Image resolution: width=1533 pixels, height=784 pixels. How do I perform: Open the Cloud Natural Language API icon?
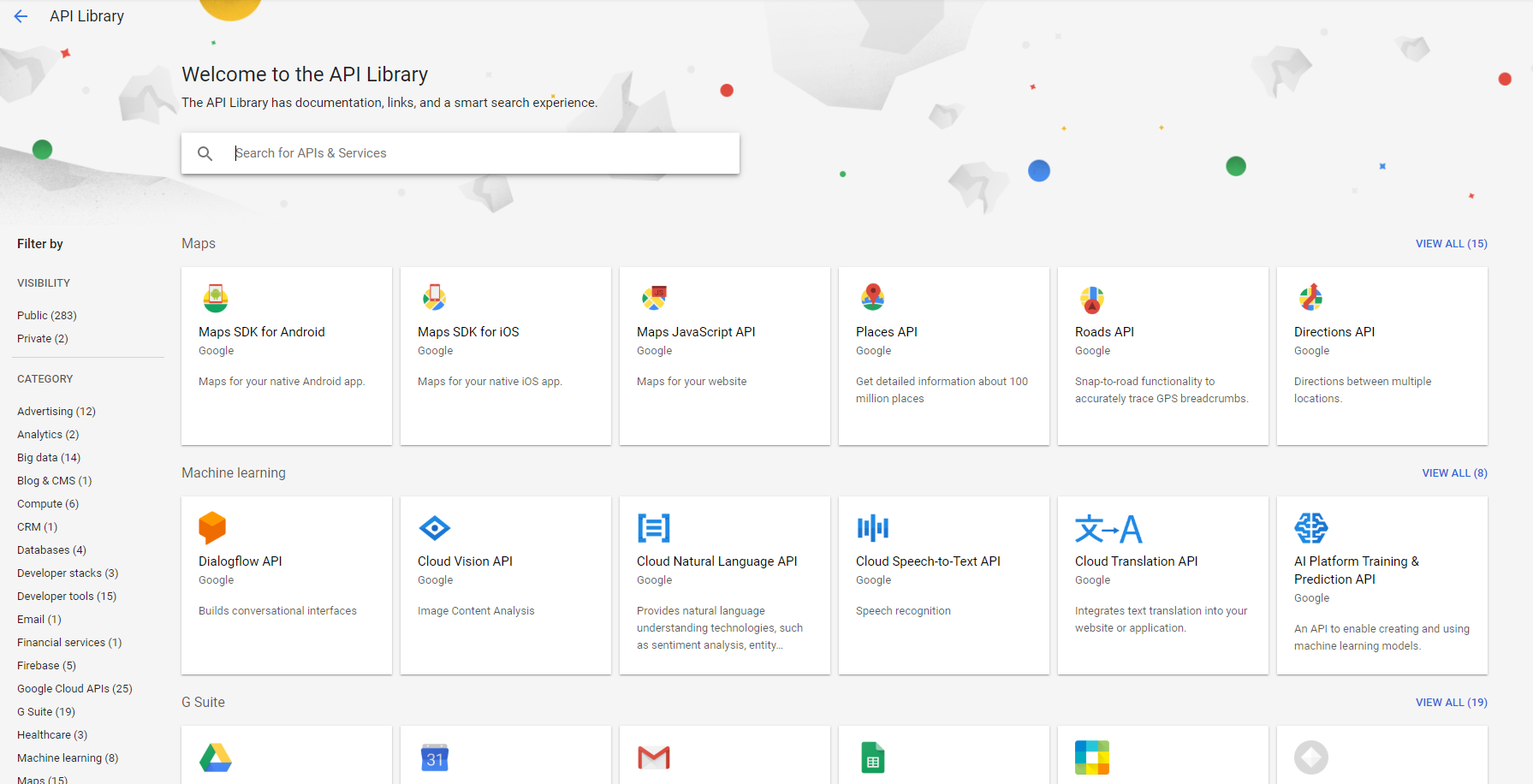654,528
